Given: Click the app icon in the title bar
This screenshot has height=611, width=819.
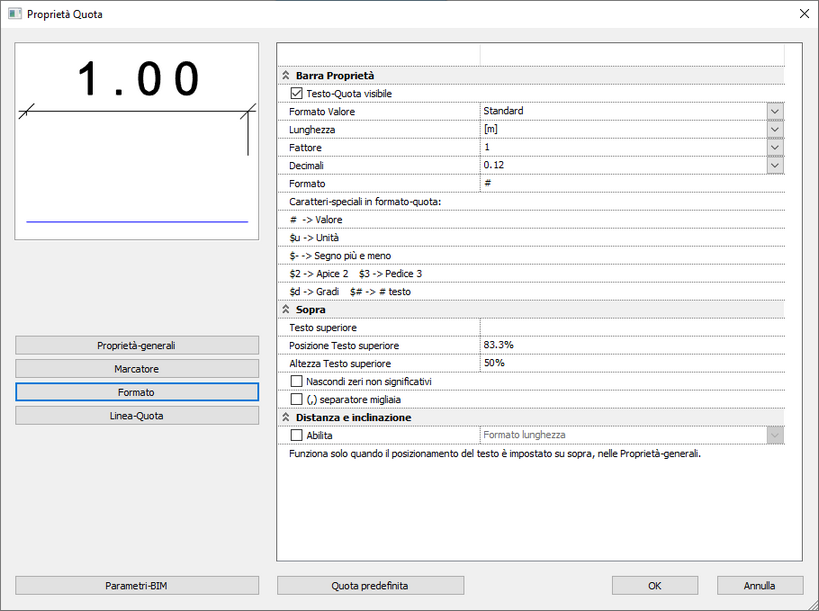Looking at the screenshot, I should click(x=15, y=14).
